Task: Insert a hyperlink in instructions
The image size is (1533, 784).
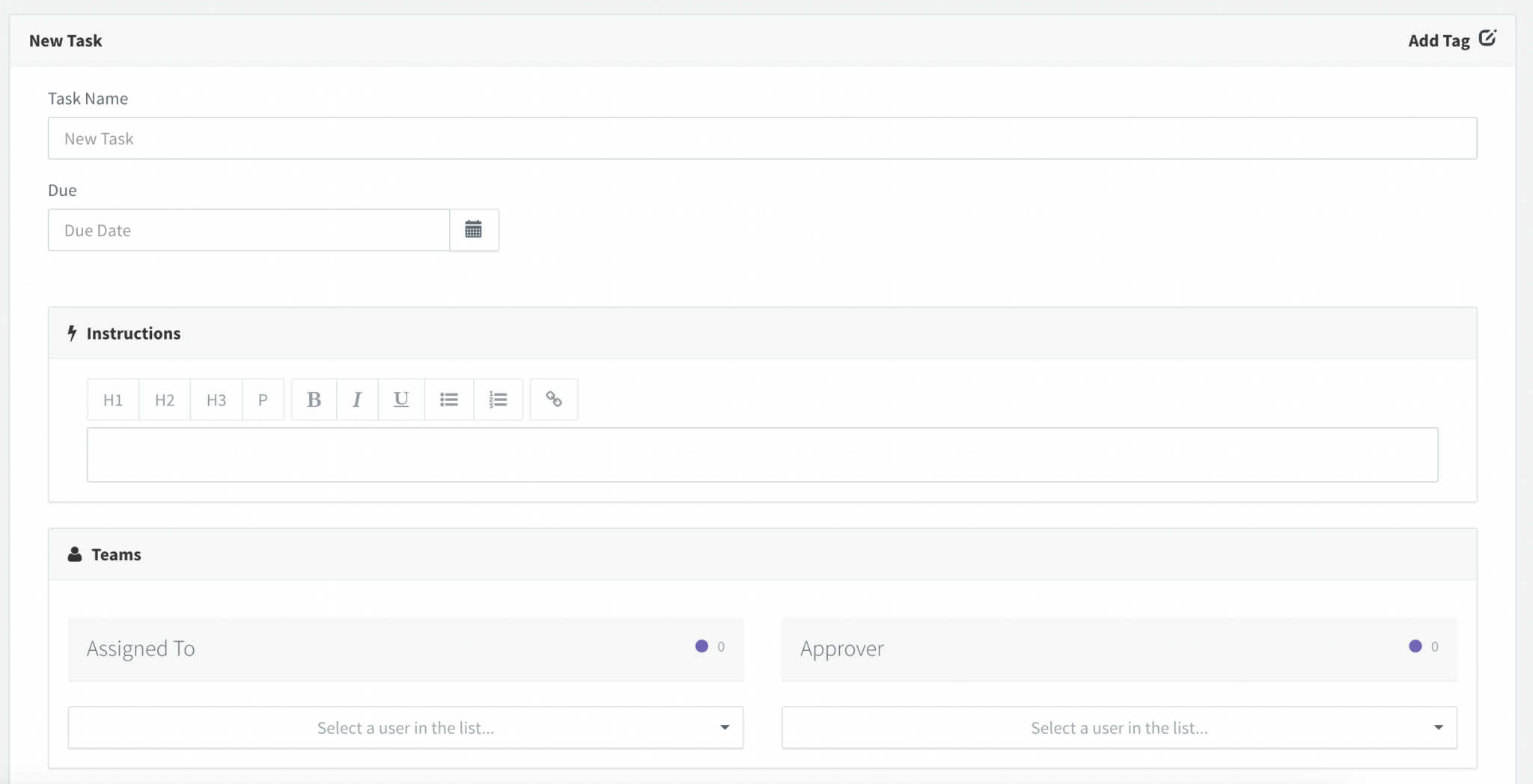Action: pyautogui.click(x=554, y=399)
